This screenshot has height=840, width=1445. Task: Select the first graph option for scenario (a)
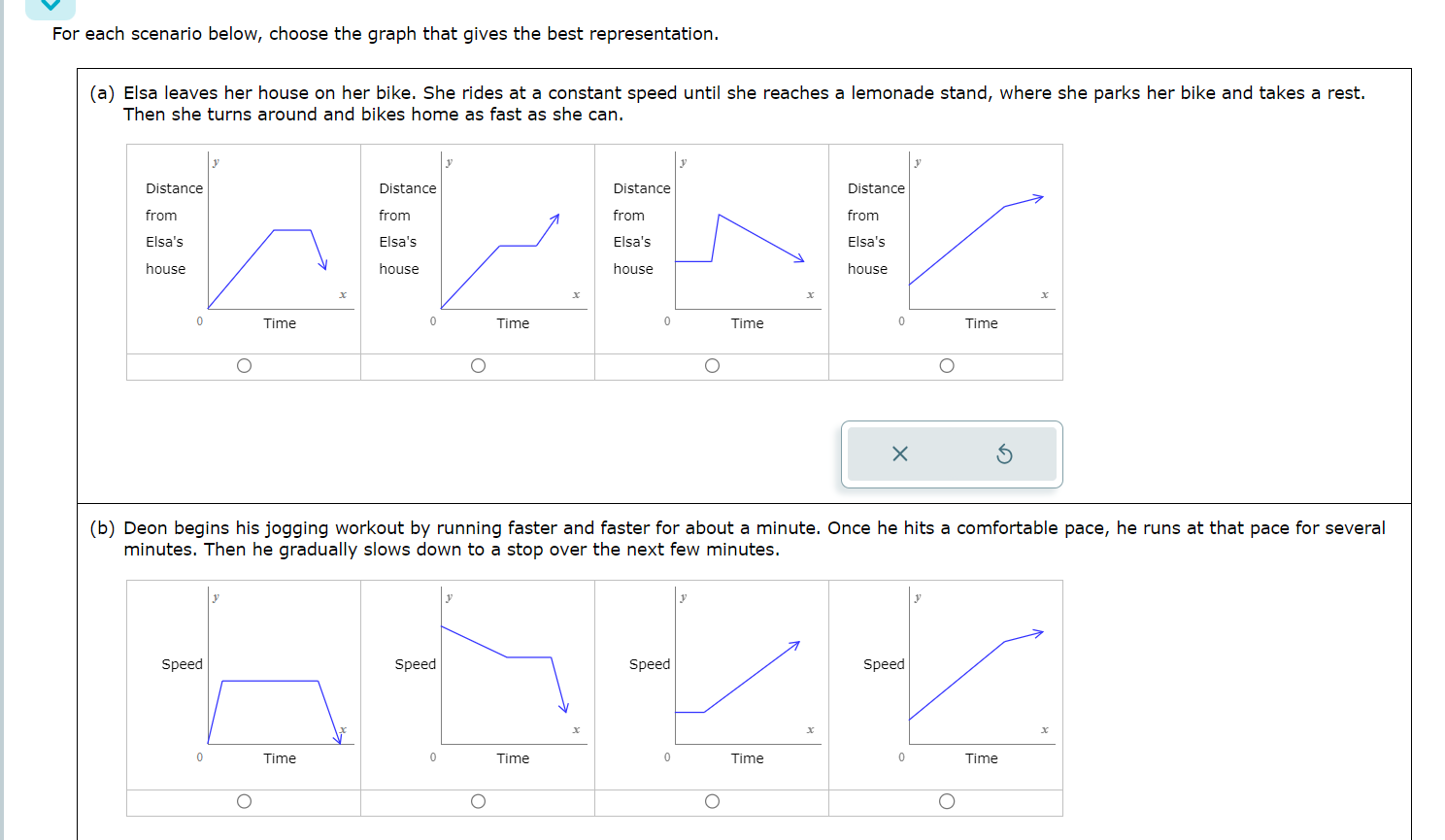coord(243,365)
